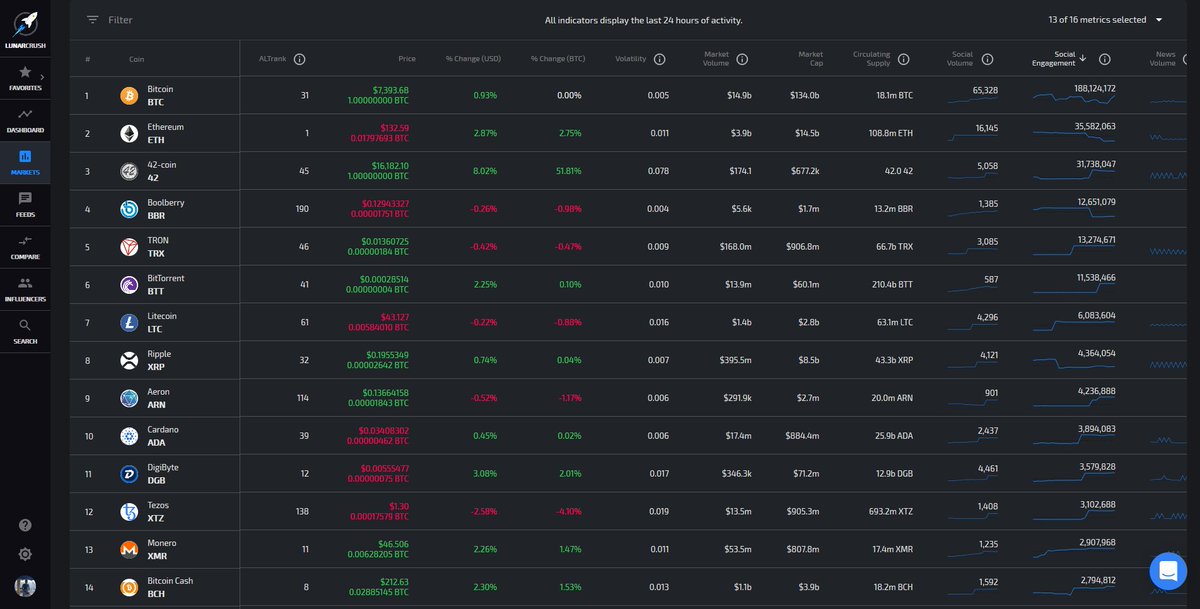Screen dimensions: 1200x609
Task: Select Markets in the sidebar
Action: 25,161
